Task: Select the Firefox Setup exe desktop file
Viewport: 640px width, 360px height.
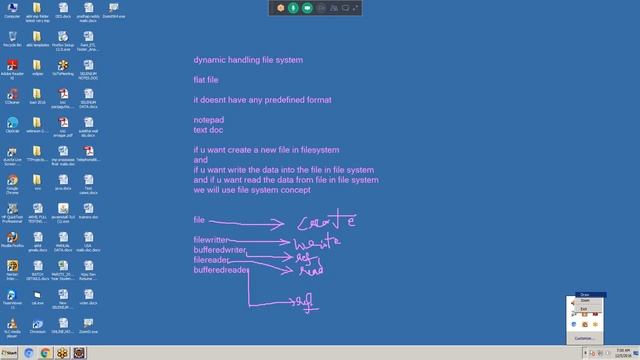Action: pos(63,41)
